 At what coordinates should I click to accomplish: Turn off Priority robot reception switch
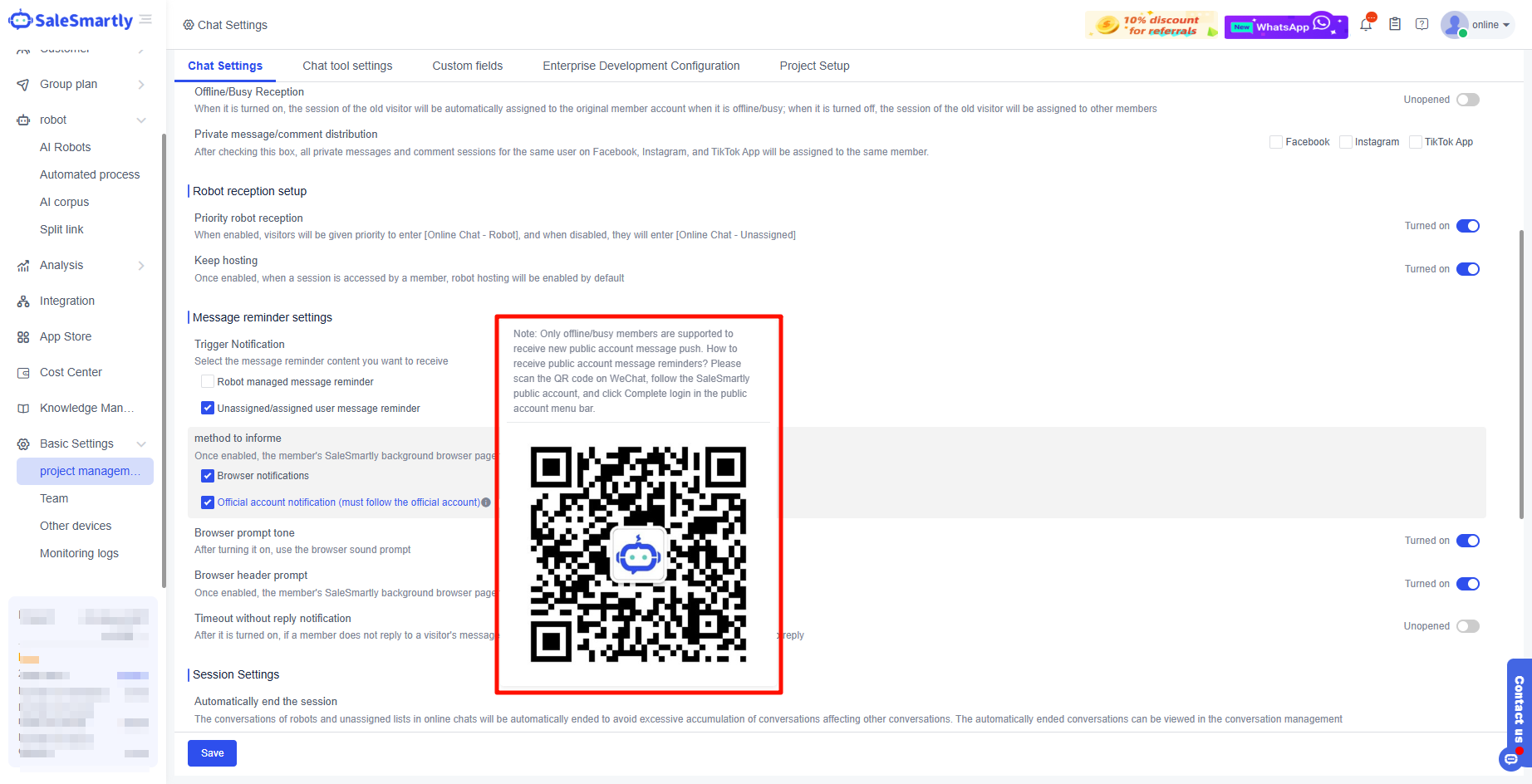click(1468, 226)
